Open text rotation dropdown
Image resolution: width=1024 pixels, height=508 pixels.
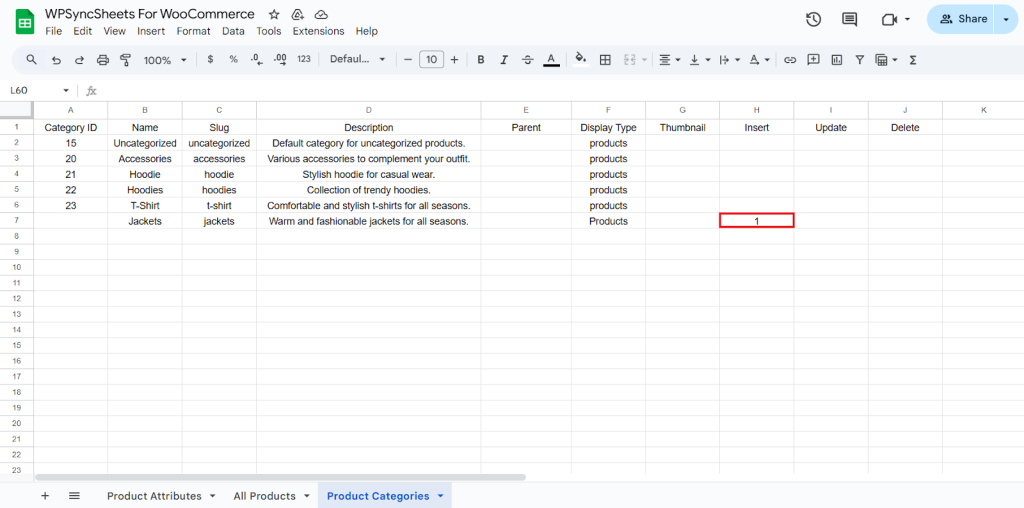(759, 60)
